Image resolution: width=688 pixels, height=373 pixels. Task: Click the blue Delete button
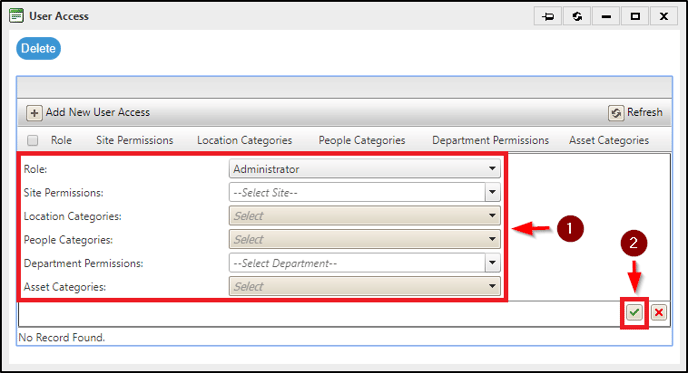tap(39, 48)
